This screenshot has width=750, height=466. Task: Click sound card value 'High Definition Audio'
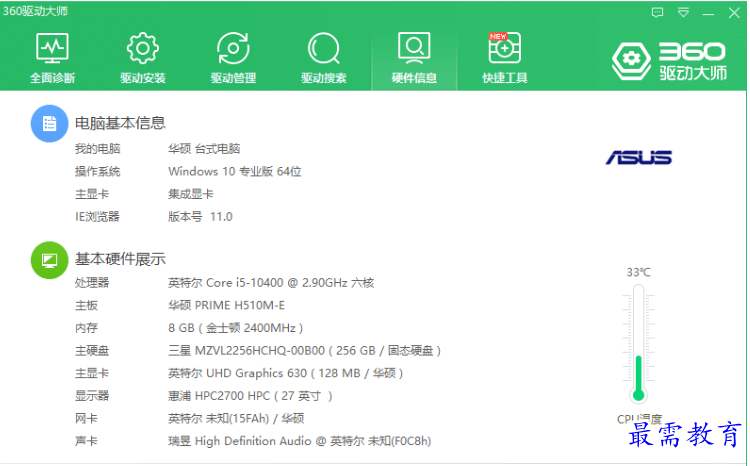point(253,441)
